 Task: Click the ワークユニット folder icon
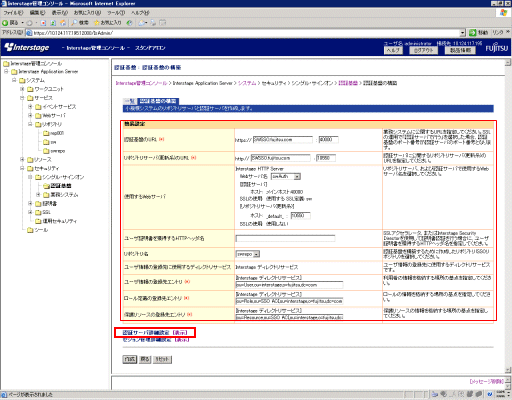pyautogui.click(x=30, y=89)
